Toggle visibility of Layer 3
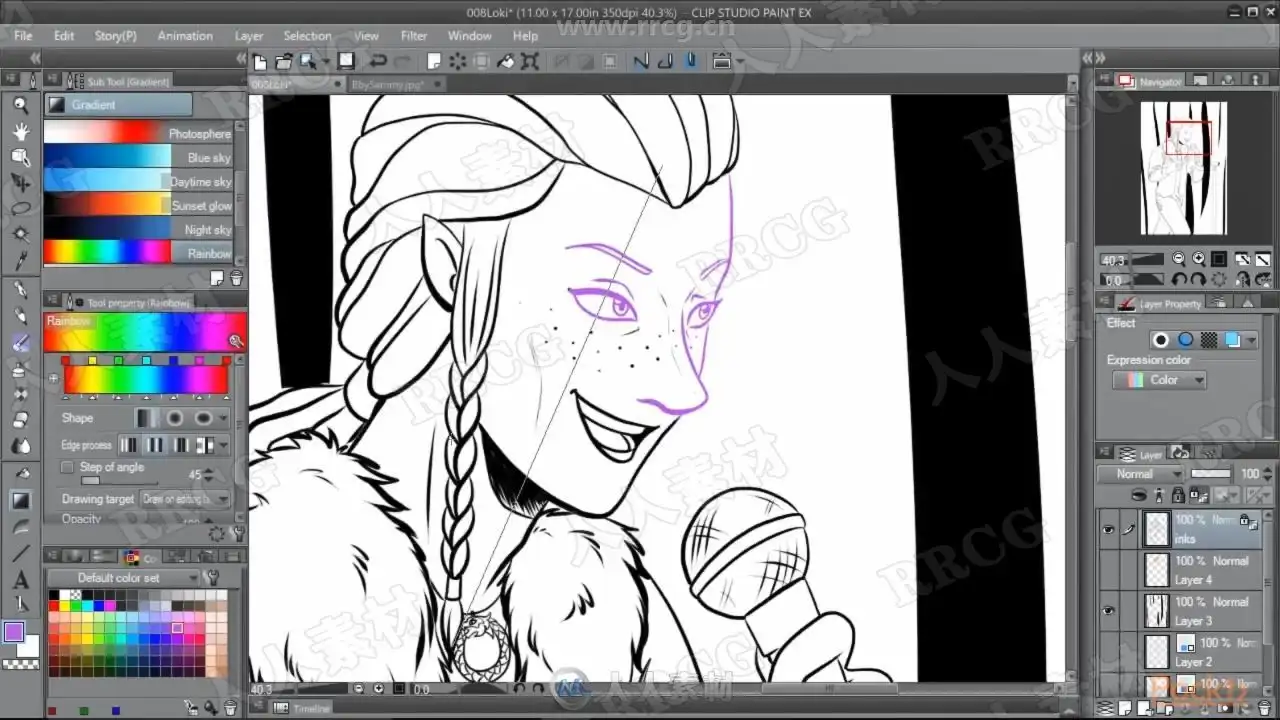The image size is (1280, 720). (x=1108, y=611)
